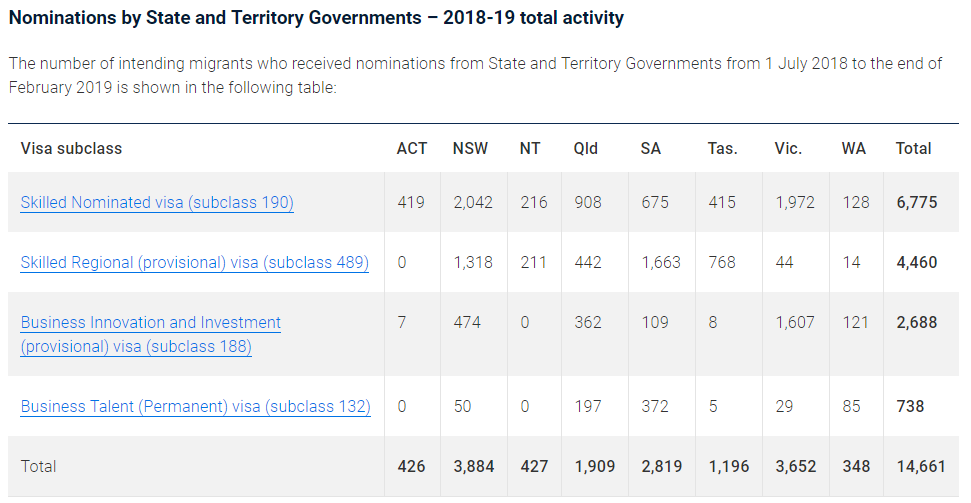Click the Qld column header
The image size is (971, 503).
585,149
